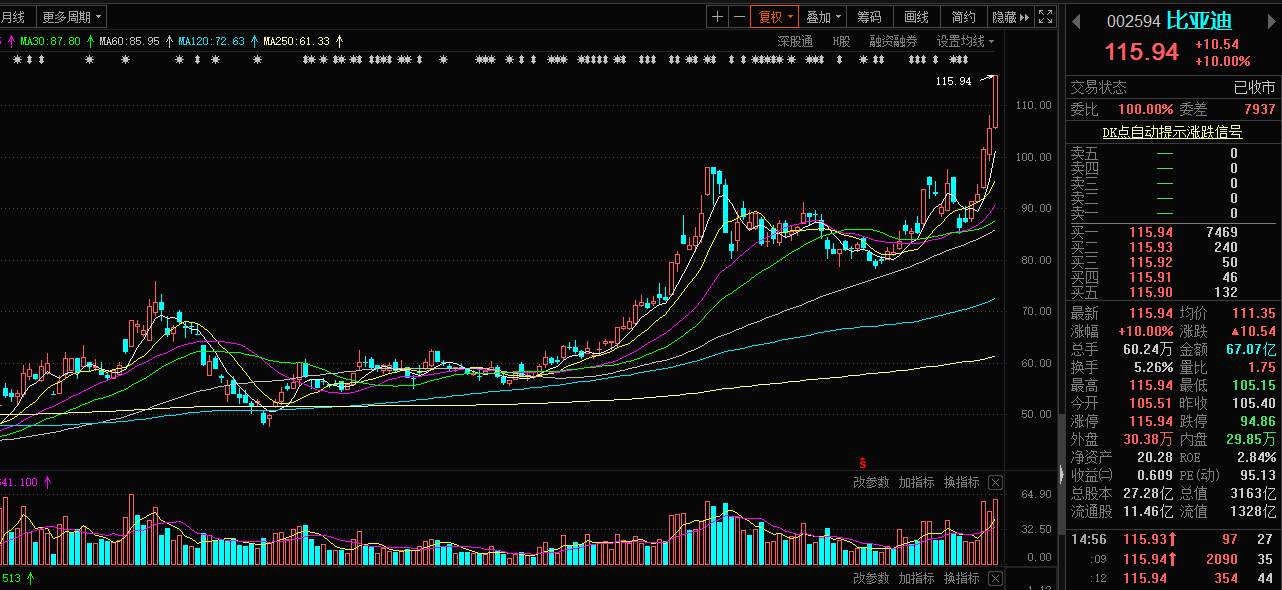
Task: Go to next stock with right arrow
Action: click(x=1271, y=21)
